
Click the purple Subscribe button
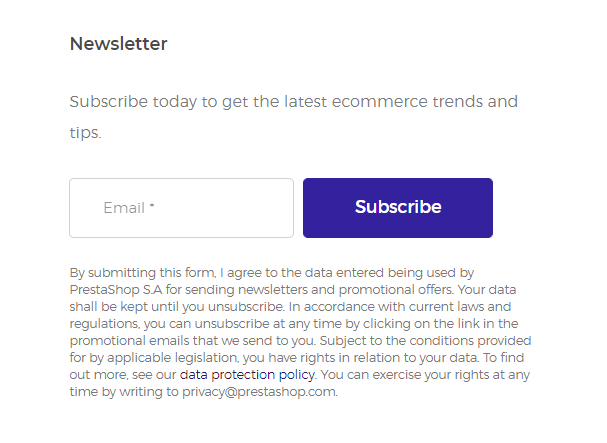click(398, 208)
